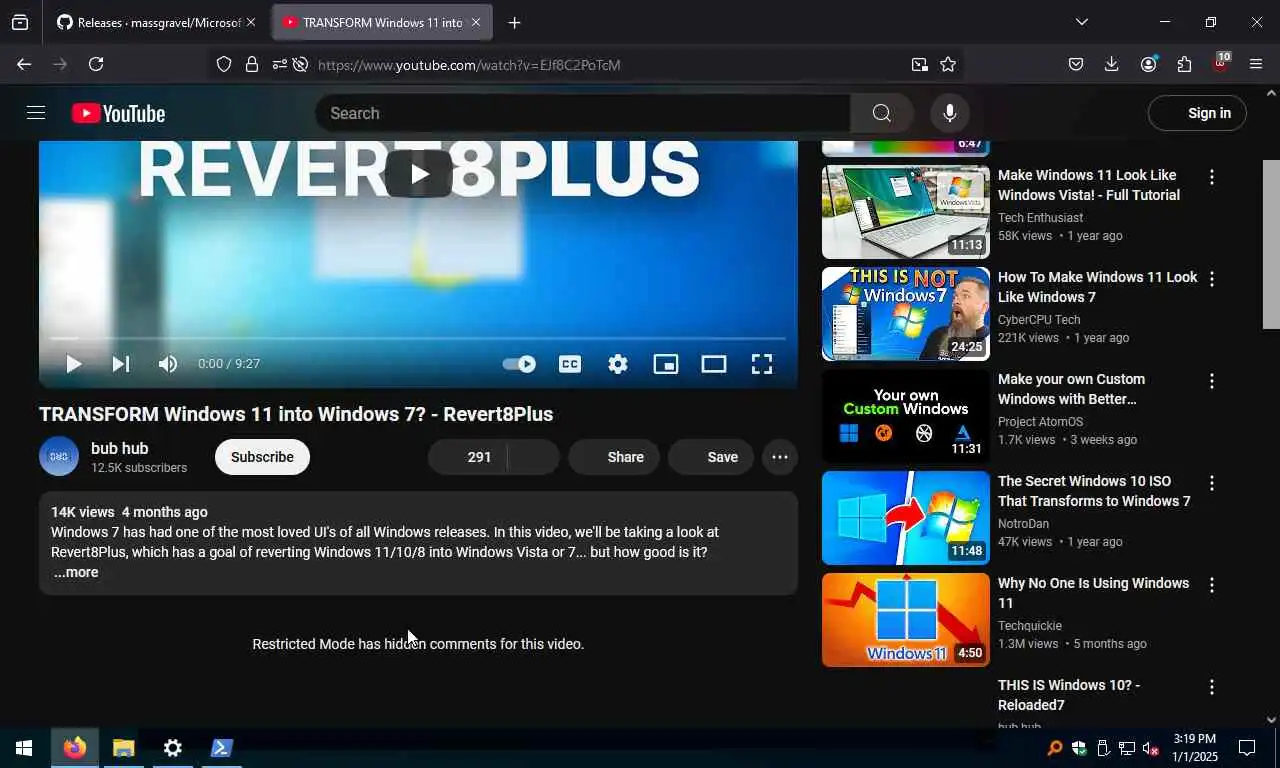
Task: Open the Custom Windows video thumbnail
Action: point(906,416)
